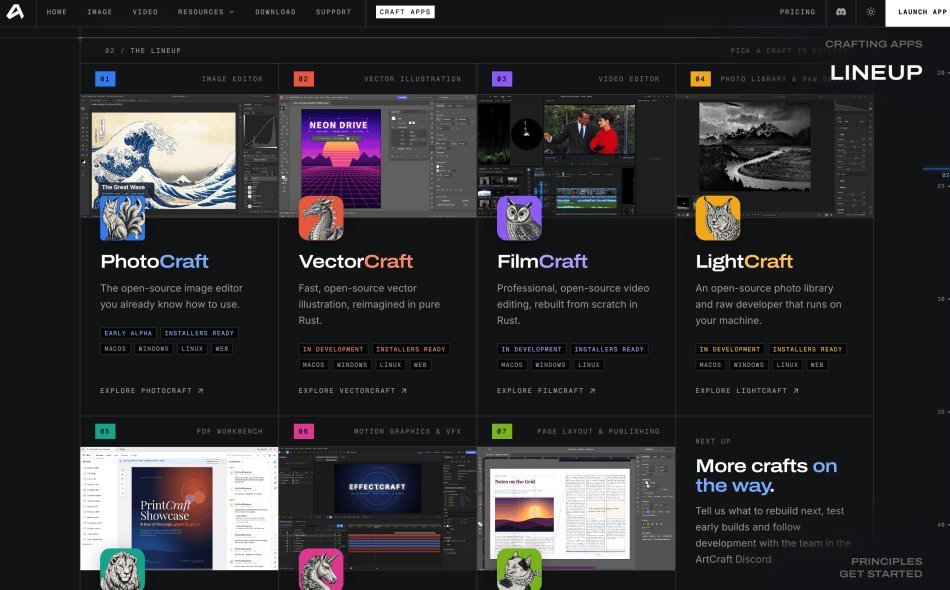This screenshot has height=590, width=950.
Task: Click the yellow 04 number badge
Action: pos(700,79)
